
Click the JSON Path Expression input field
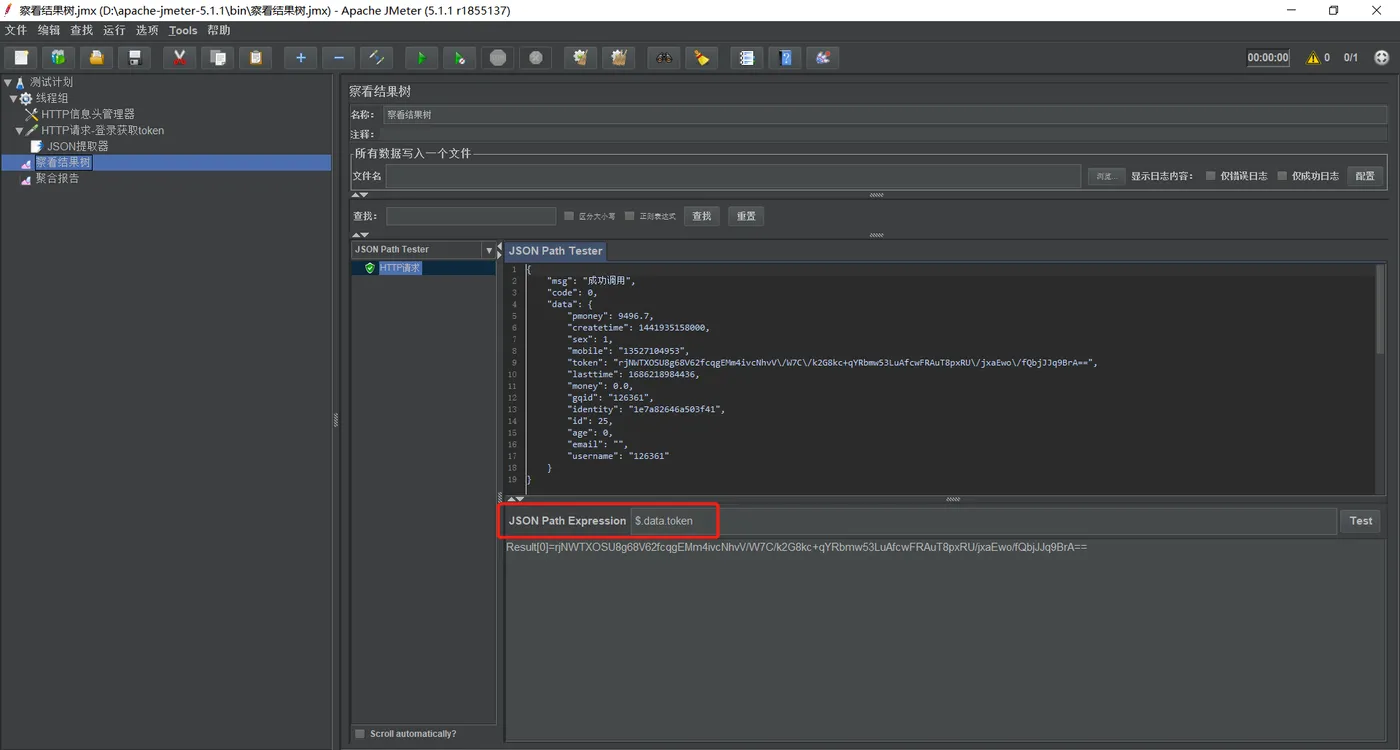pyautogui.click(x=983, y=521)
